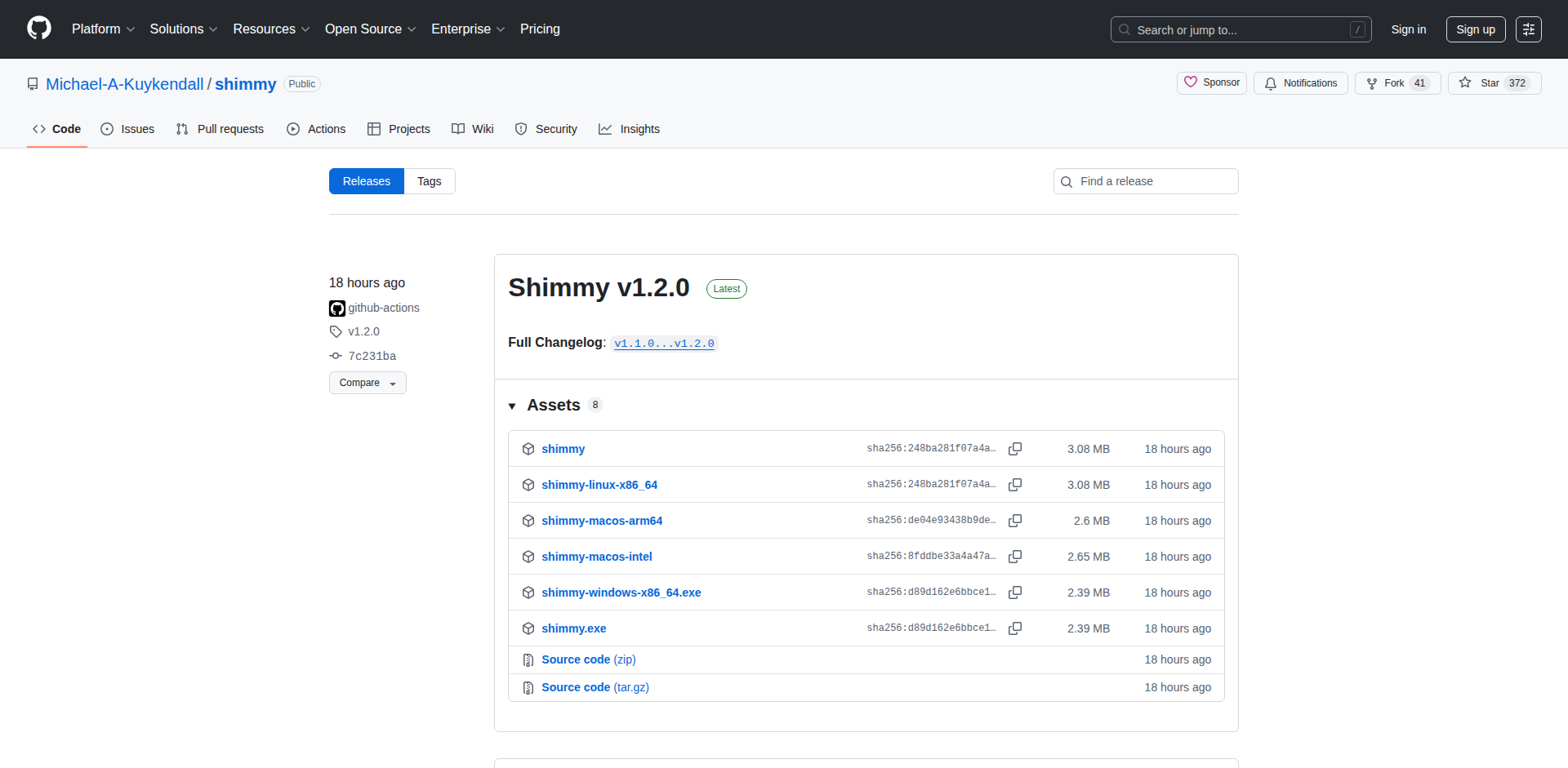Open the Pull requests tab

click(220, 129)
